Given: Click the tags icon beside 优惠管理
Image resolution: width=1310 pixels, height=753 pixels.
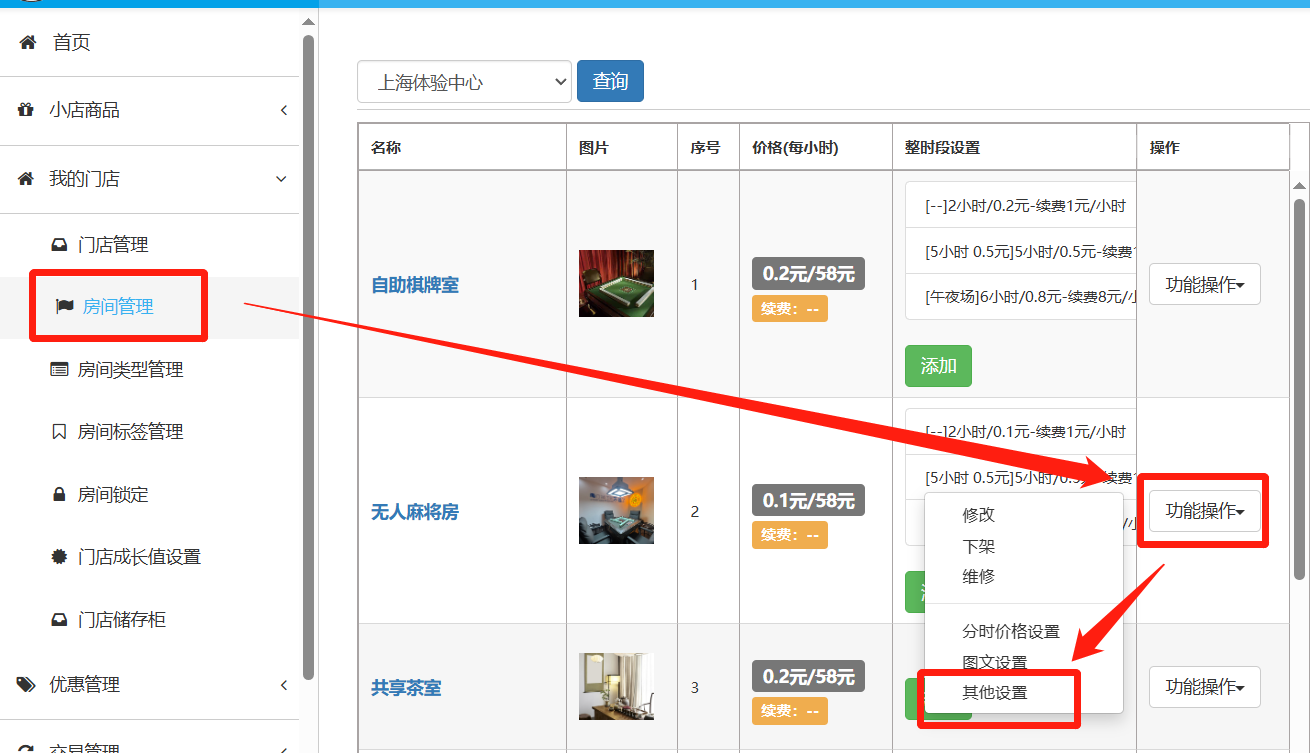Looking at the screenshot, I should (x=26, y=685).
